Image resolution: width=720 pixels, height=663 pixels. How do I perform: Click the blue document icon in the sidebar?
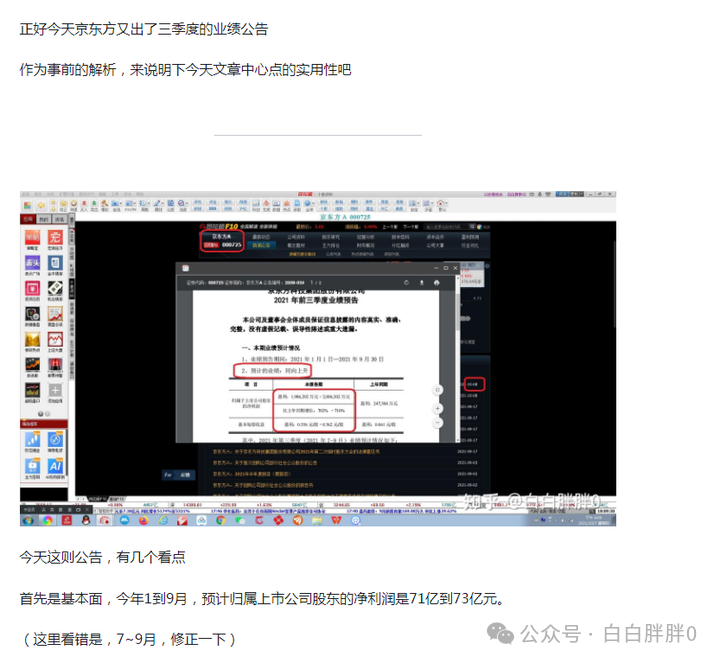pos(55,263)
